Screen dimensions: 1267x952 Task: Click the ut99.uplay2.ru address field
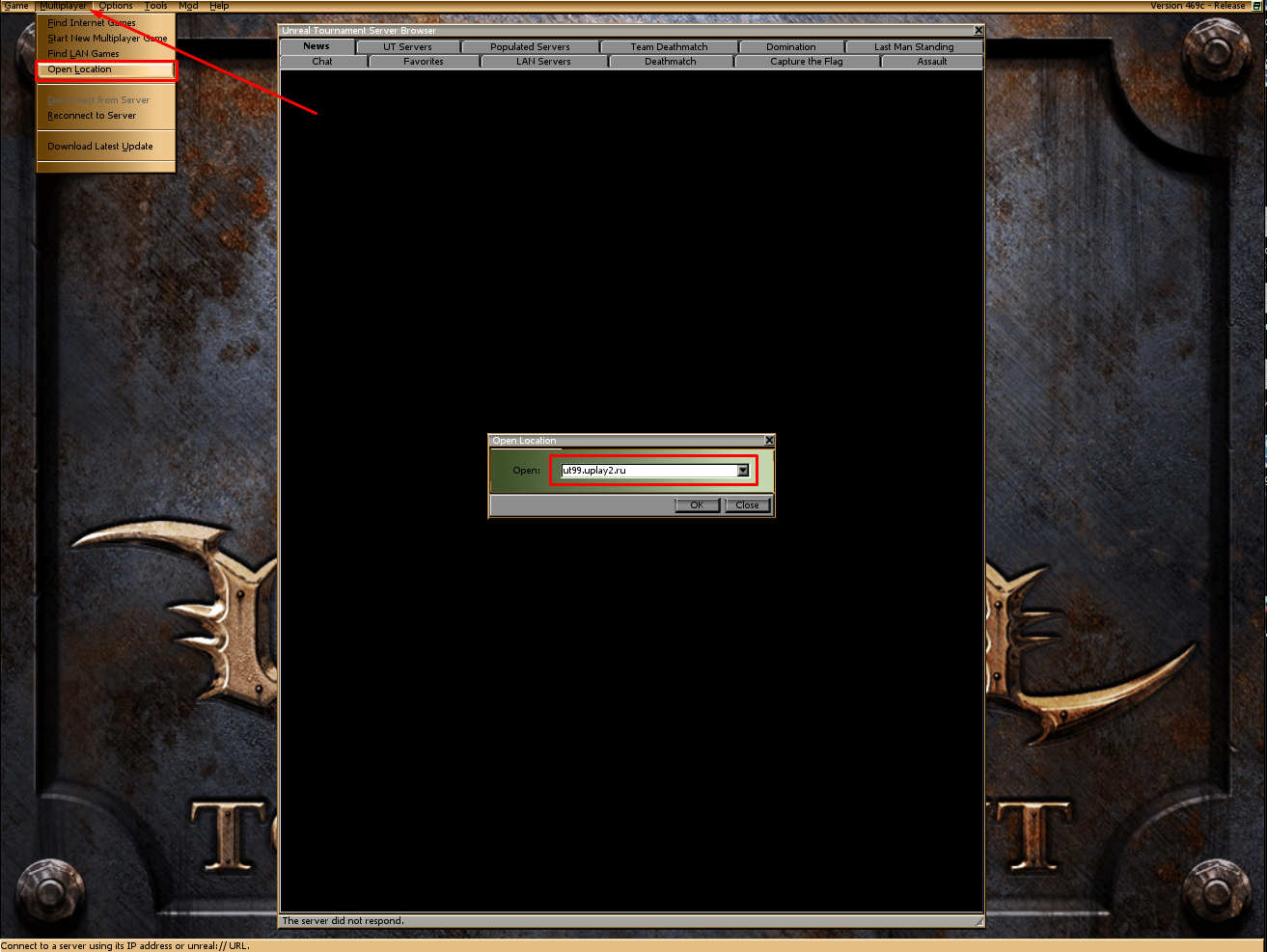click(648, 471)
